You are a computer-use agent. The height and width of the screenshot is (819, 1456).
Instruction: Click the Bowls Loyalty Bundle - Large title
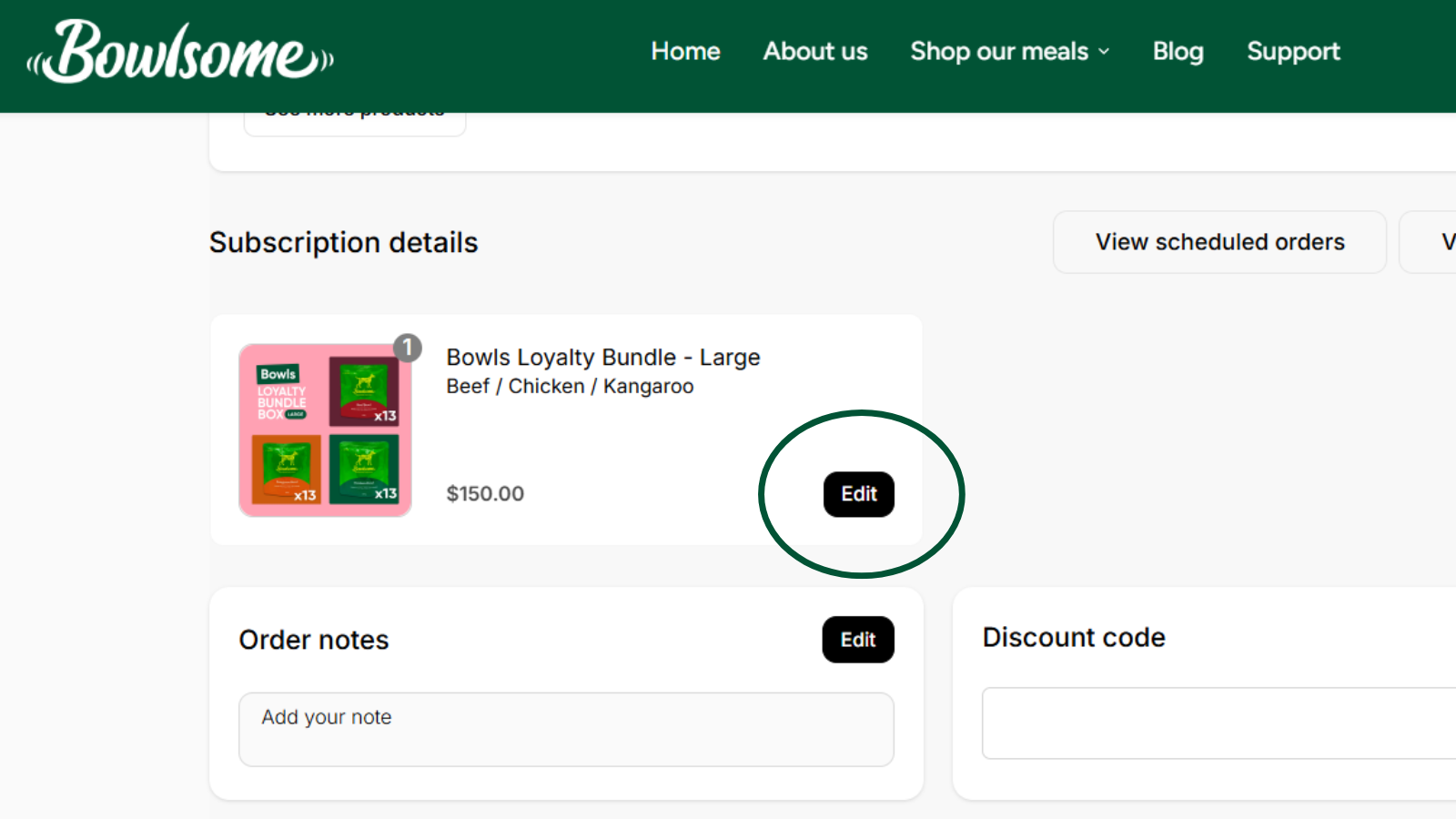(x=602, y=358)
